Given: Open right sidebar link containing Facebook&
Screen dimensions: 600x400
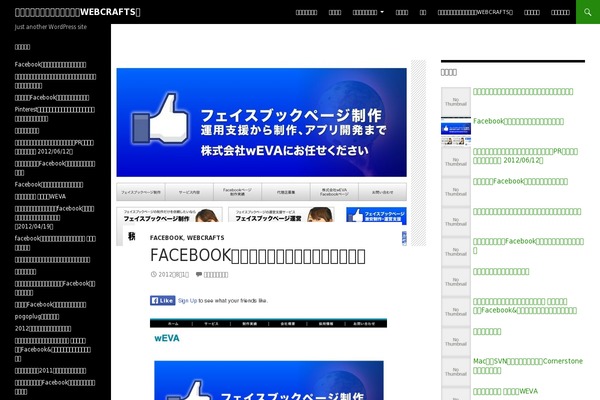Looking at the screenshot, I should [x=525, y=306].
